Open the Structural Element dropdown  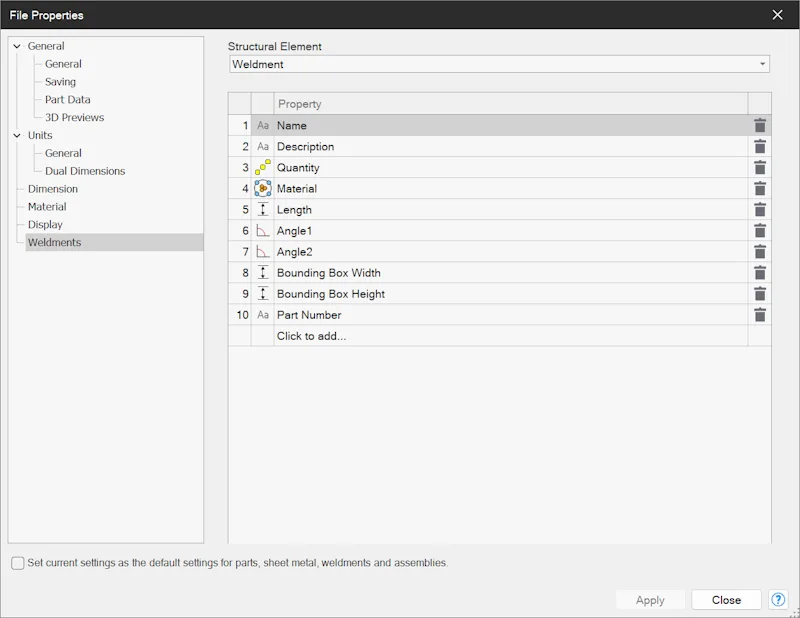point(499,64)
